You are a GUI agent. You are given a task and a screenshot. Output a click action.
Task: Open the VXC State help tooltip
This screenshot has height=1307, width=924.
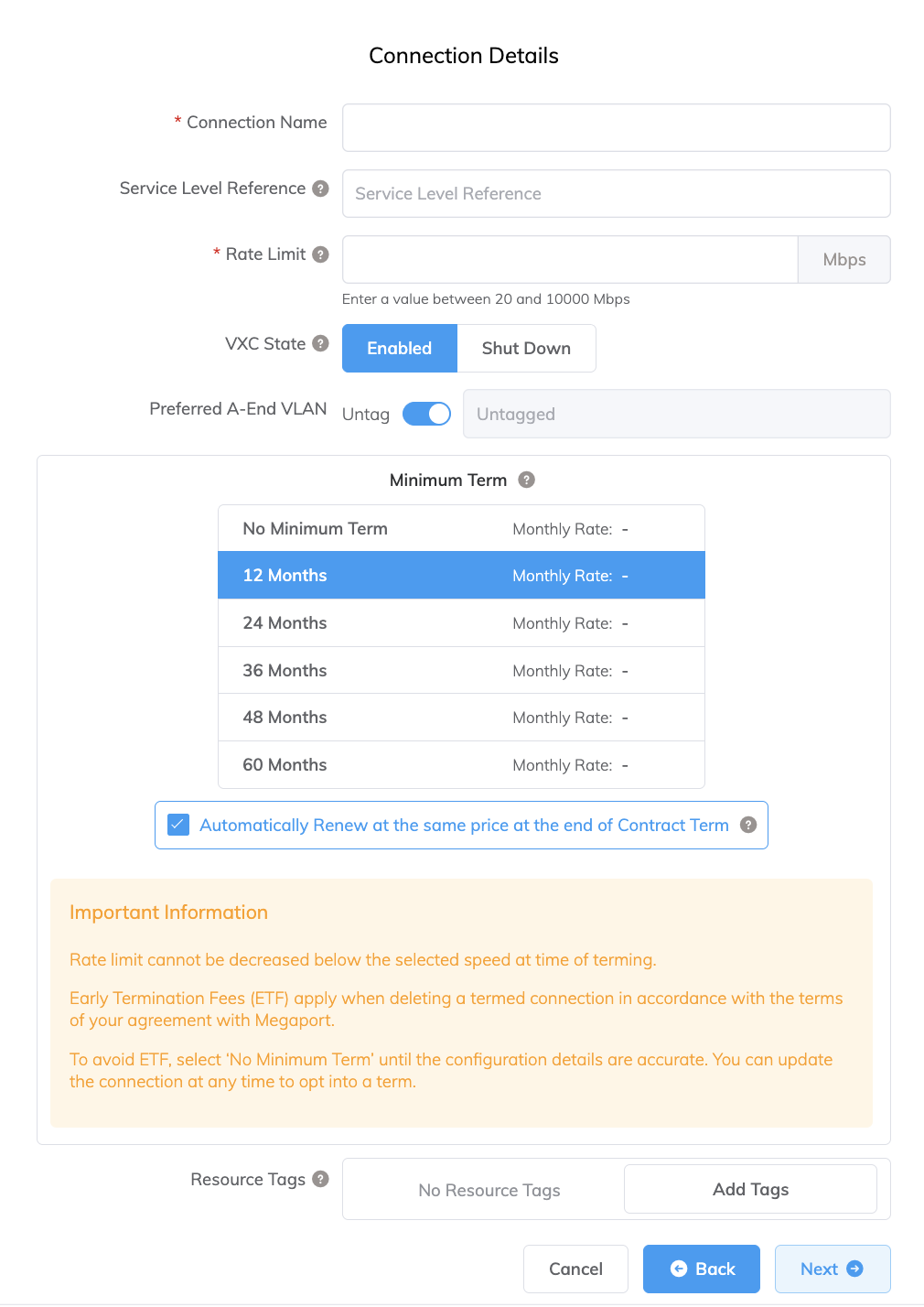point(319,343)
